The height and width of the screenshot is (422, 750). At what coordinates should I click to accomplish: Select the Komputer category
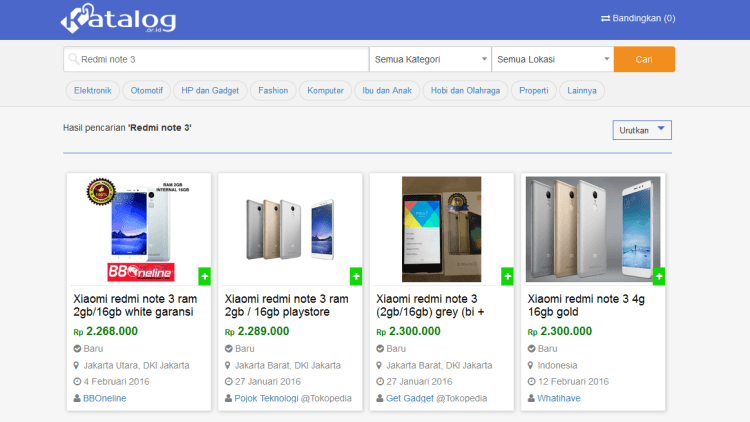[325, 90]
